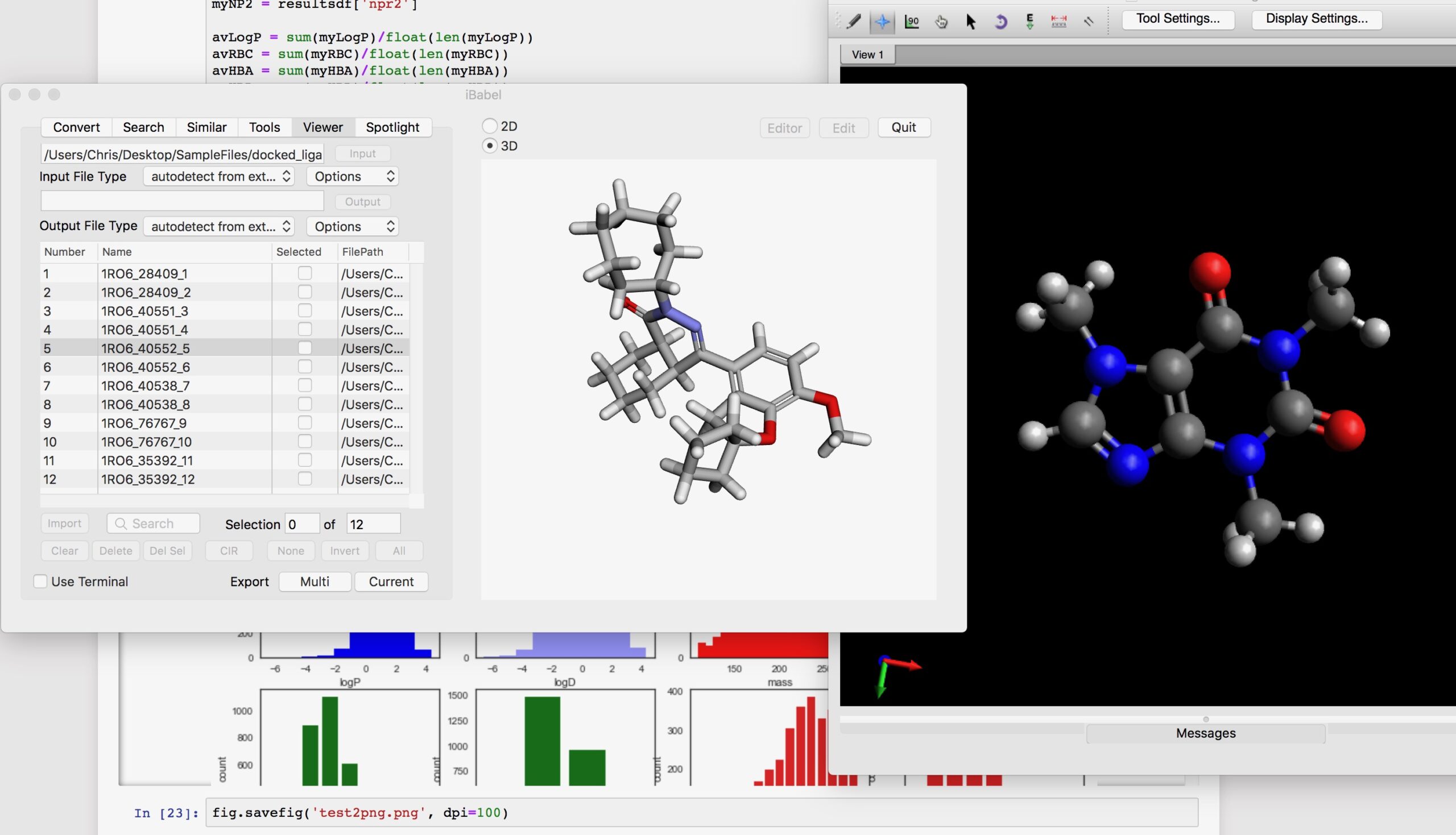1456x835 pixels.
Task: Select the red ruler Measure tool
Action: (1059, 22)
